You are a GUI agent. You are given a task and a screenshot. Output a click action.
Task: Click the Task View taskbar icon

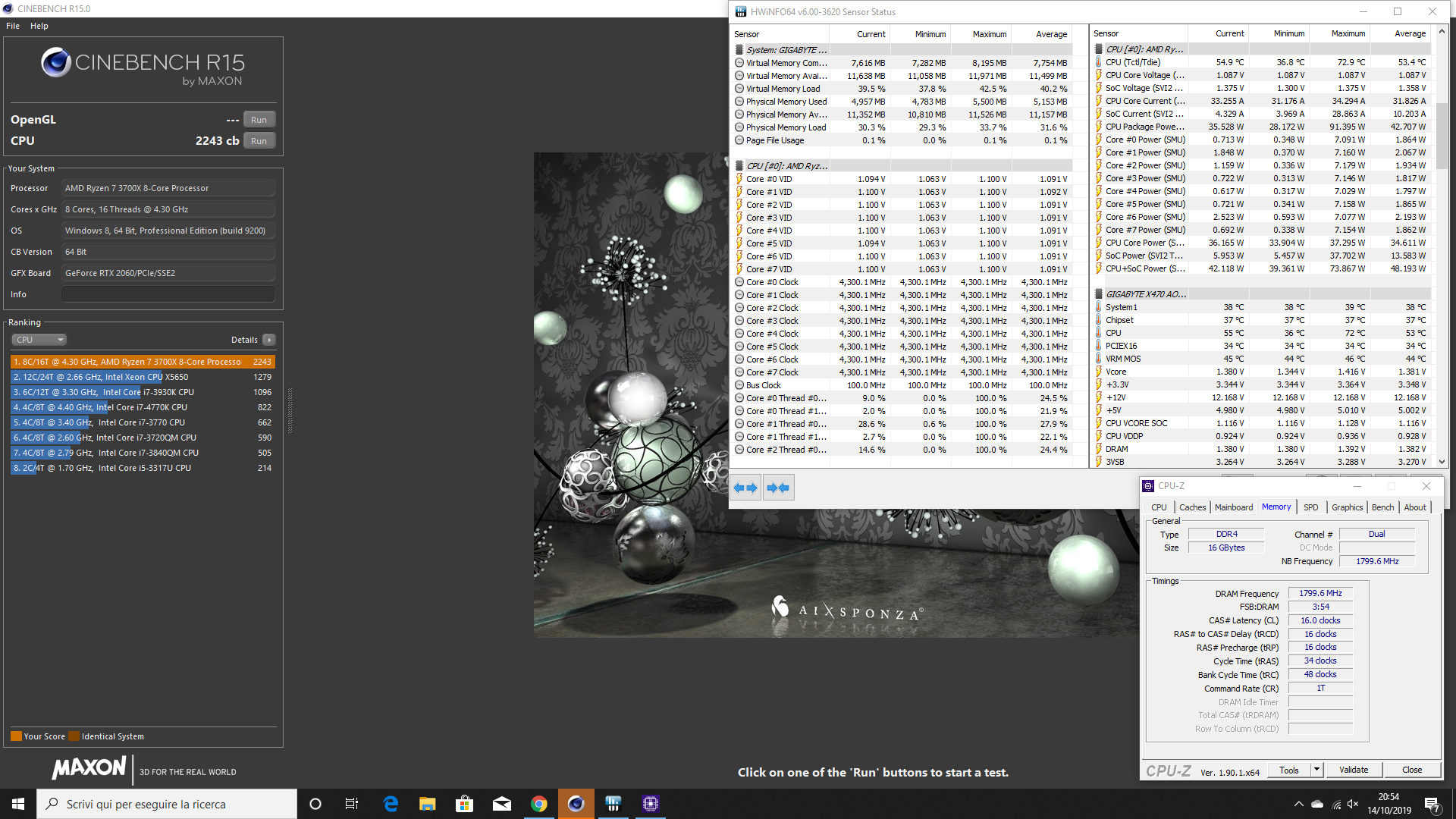click(352, 804)
